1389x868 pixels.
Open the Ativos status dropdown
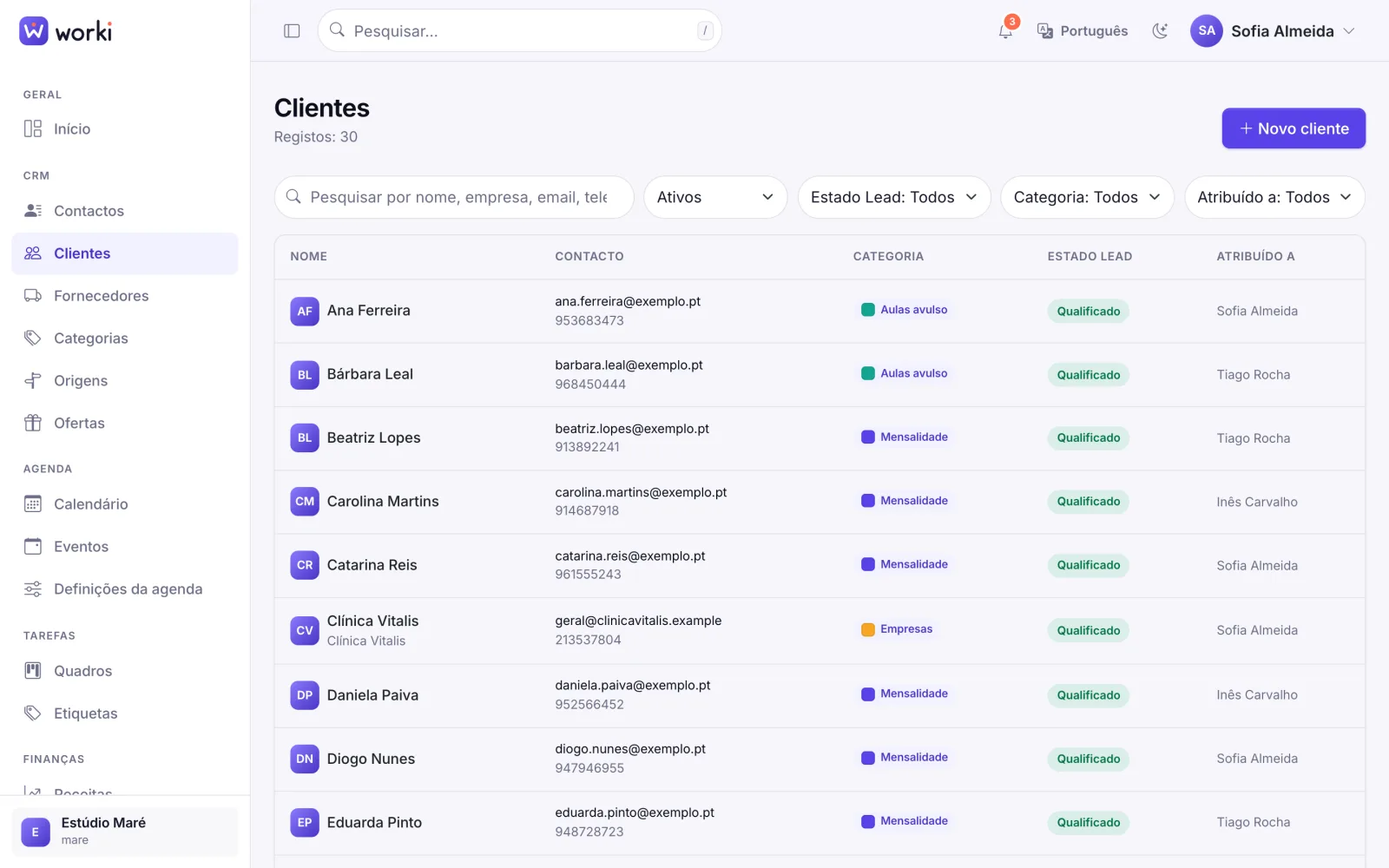715,197
